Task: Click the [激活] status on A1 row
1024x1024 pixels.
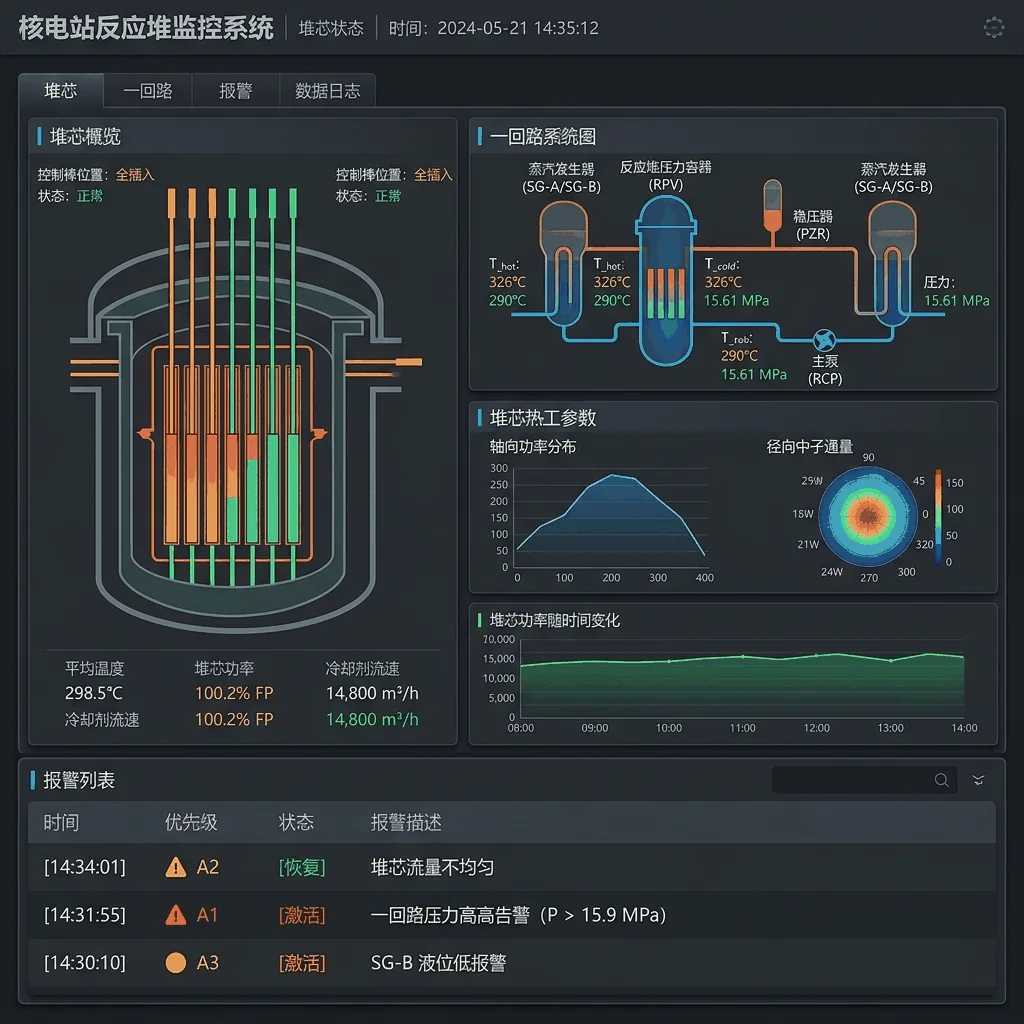Action: coord(302,915)
